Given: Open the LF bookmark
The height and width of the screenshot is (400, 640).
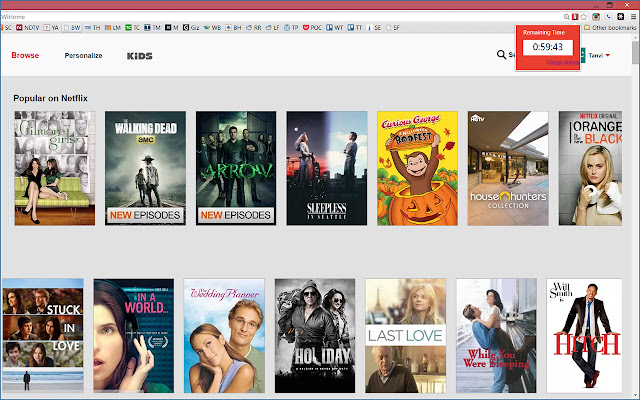Looking at the screenshot, I should click(x=273, y=28).
